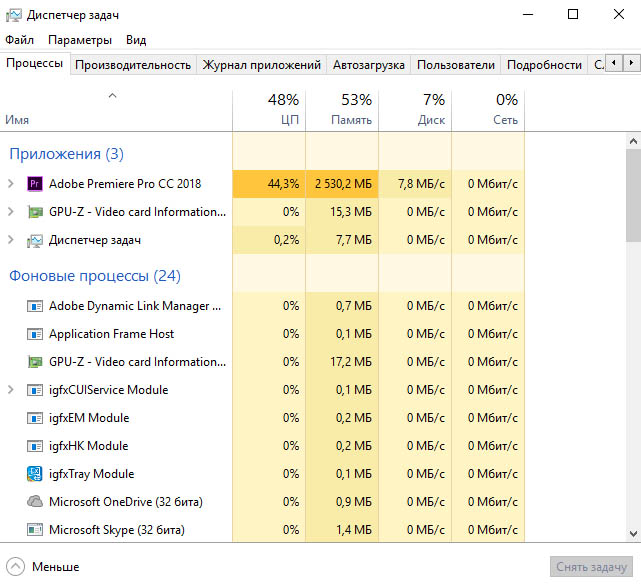
Task: Select the igfxEM Module name
Action: [x=89, y=418]
